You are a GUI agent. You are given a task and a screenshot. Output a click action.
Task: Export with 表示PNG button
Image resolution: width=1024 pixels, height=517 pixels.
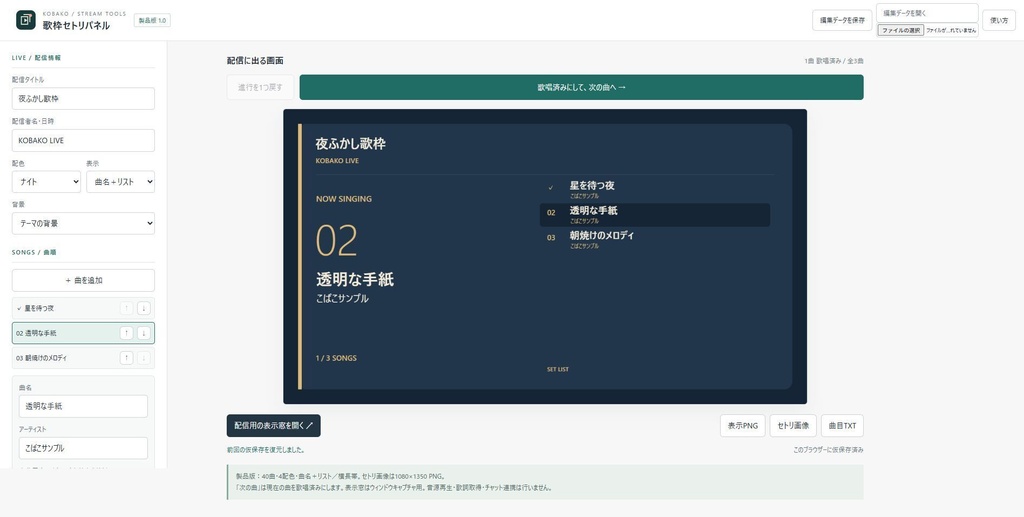(743, 426)
